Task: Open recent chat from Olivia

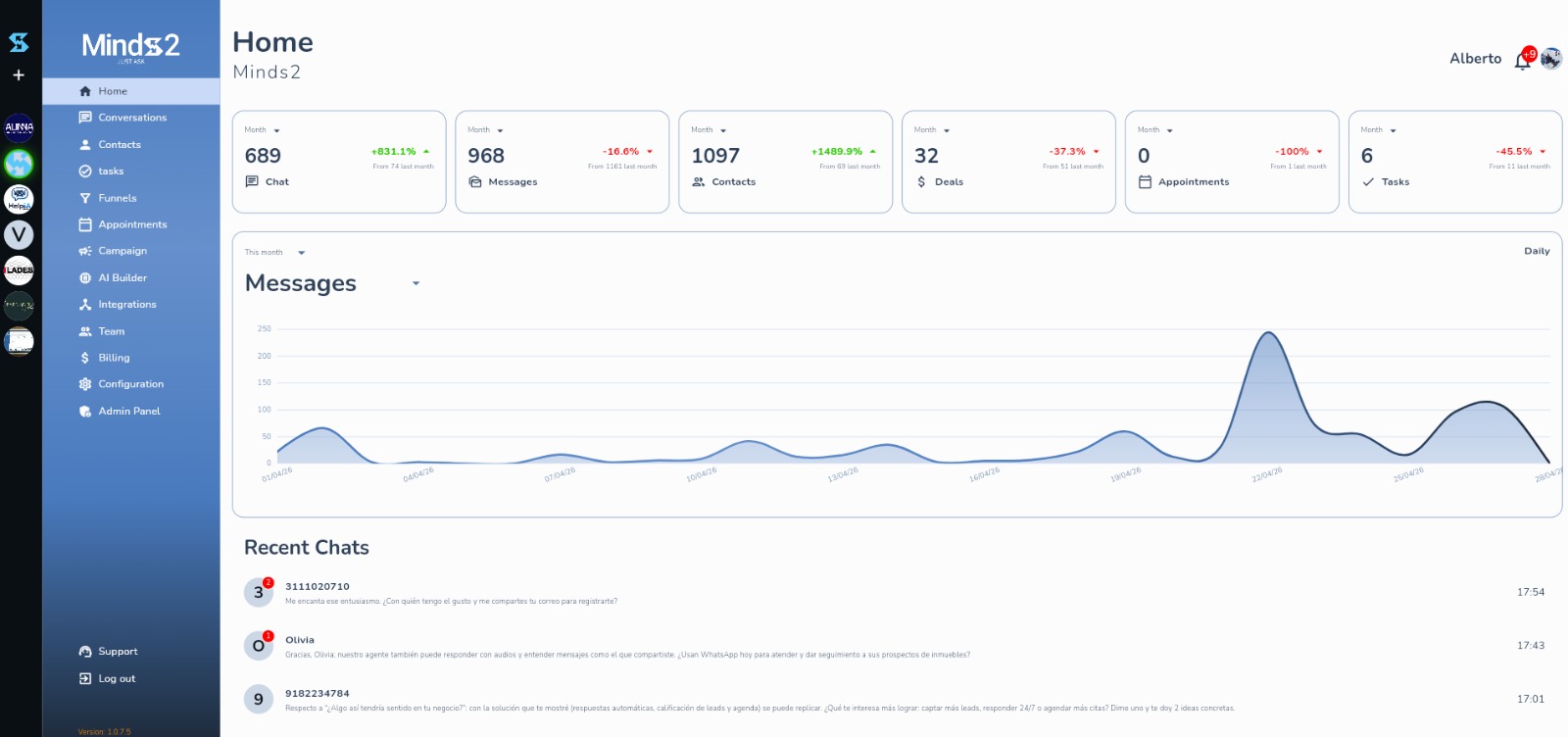Action: click(x=627, y=646)
